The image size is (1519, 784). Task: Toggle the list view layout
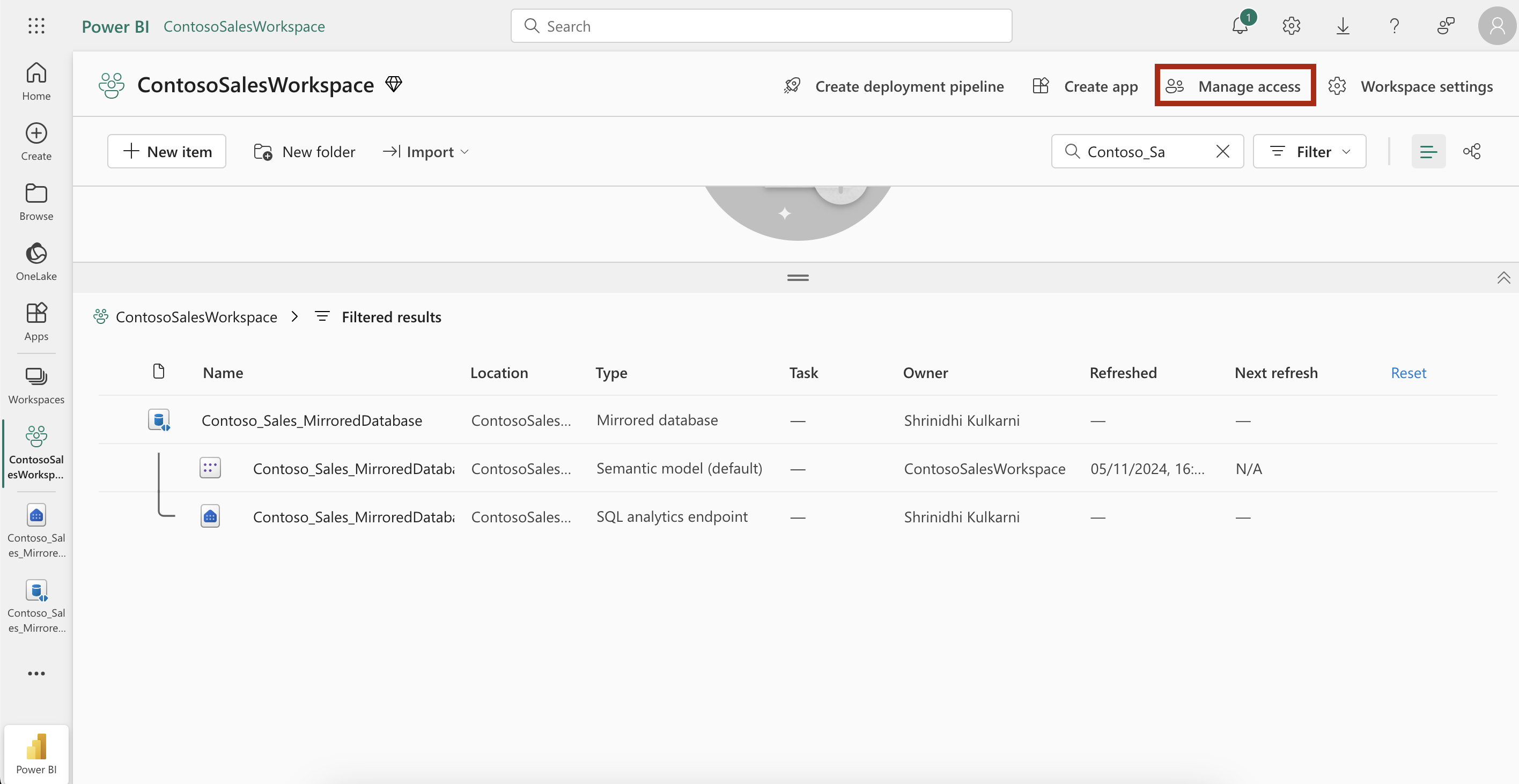(1428, 151)
